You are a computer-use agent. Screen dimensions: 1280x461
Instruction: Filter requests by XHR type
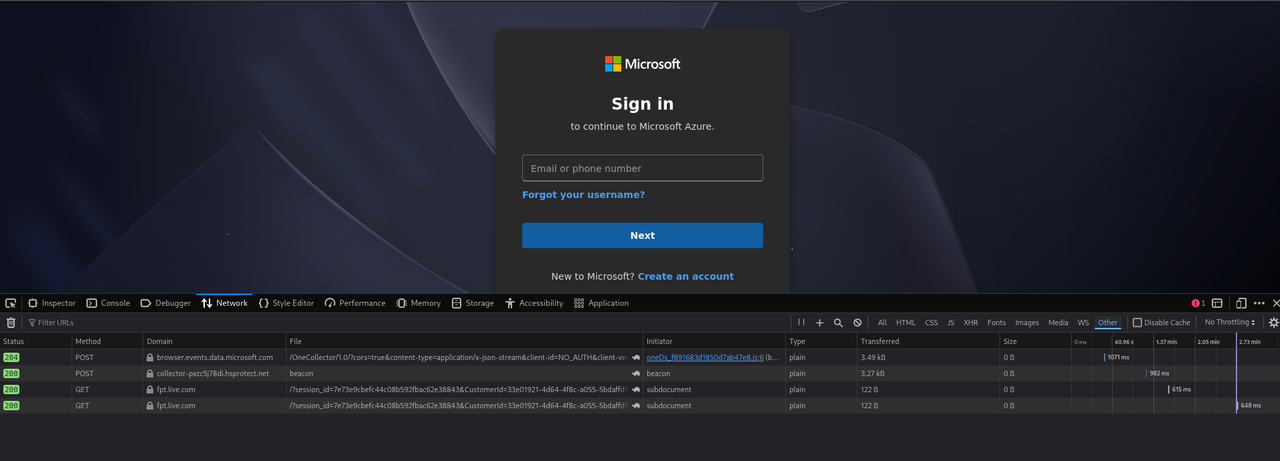point(970,323)
